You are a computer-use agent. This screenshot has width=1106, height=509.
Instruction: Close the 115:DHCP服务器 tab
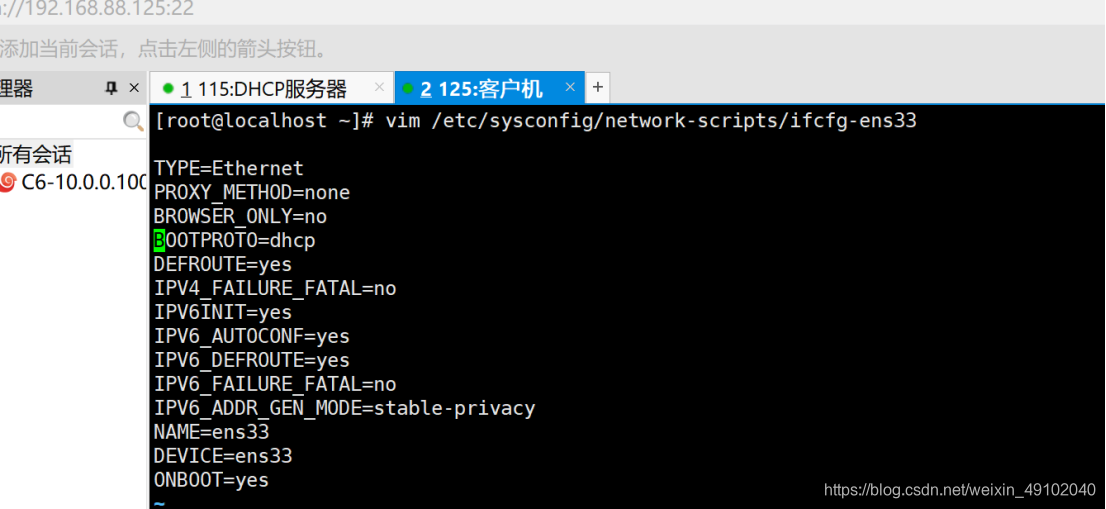click(379, 87)
